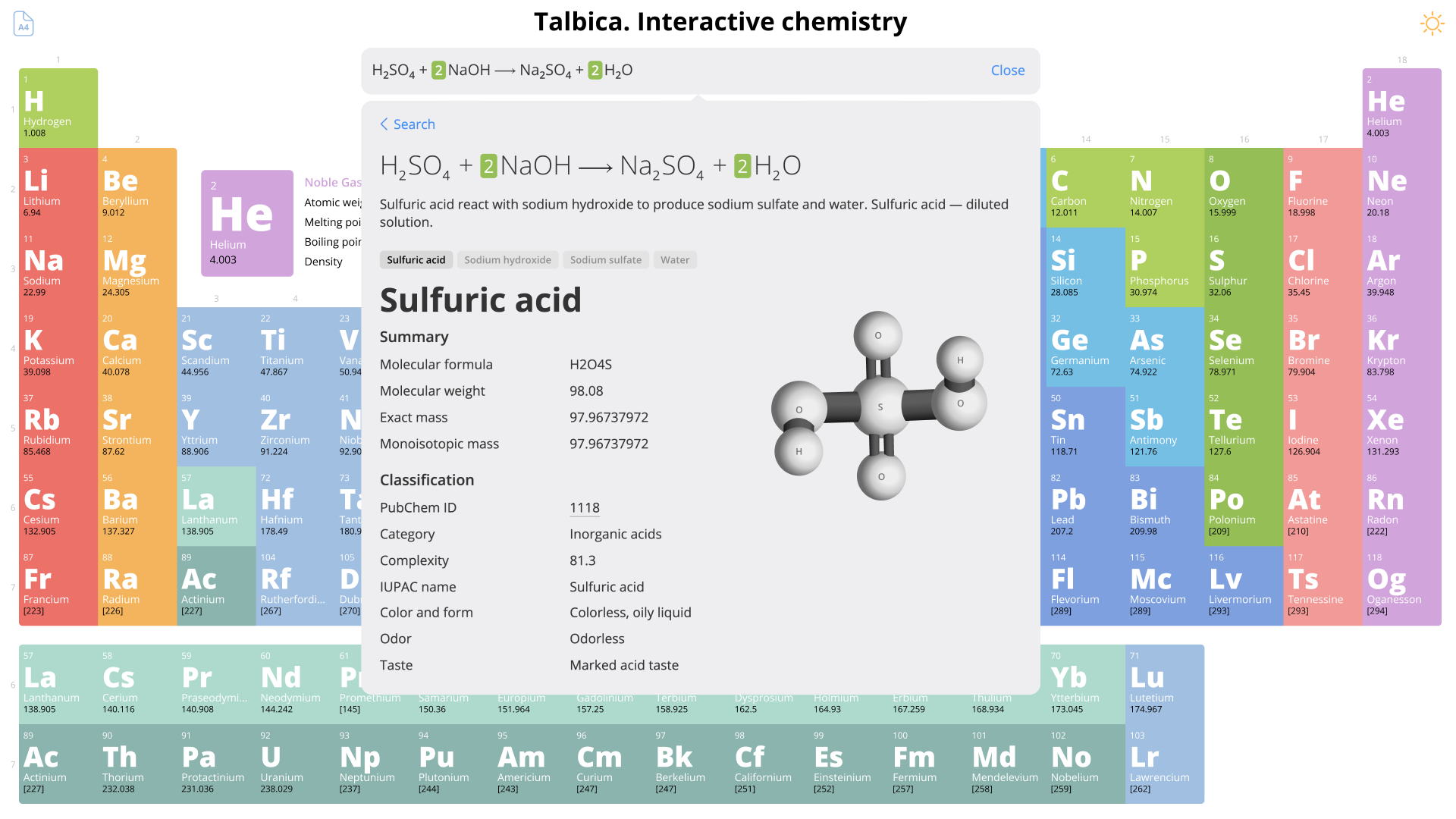
Task: Select the Oganesson element tile
Action: coord(1401,585)
